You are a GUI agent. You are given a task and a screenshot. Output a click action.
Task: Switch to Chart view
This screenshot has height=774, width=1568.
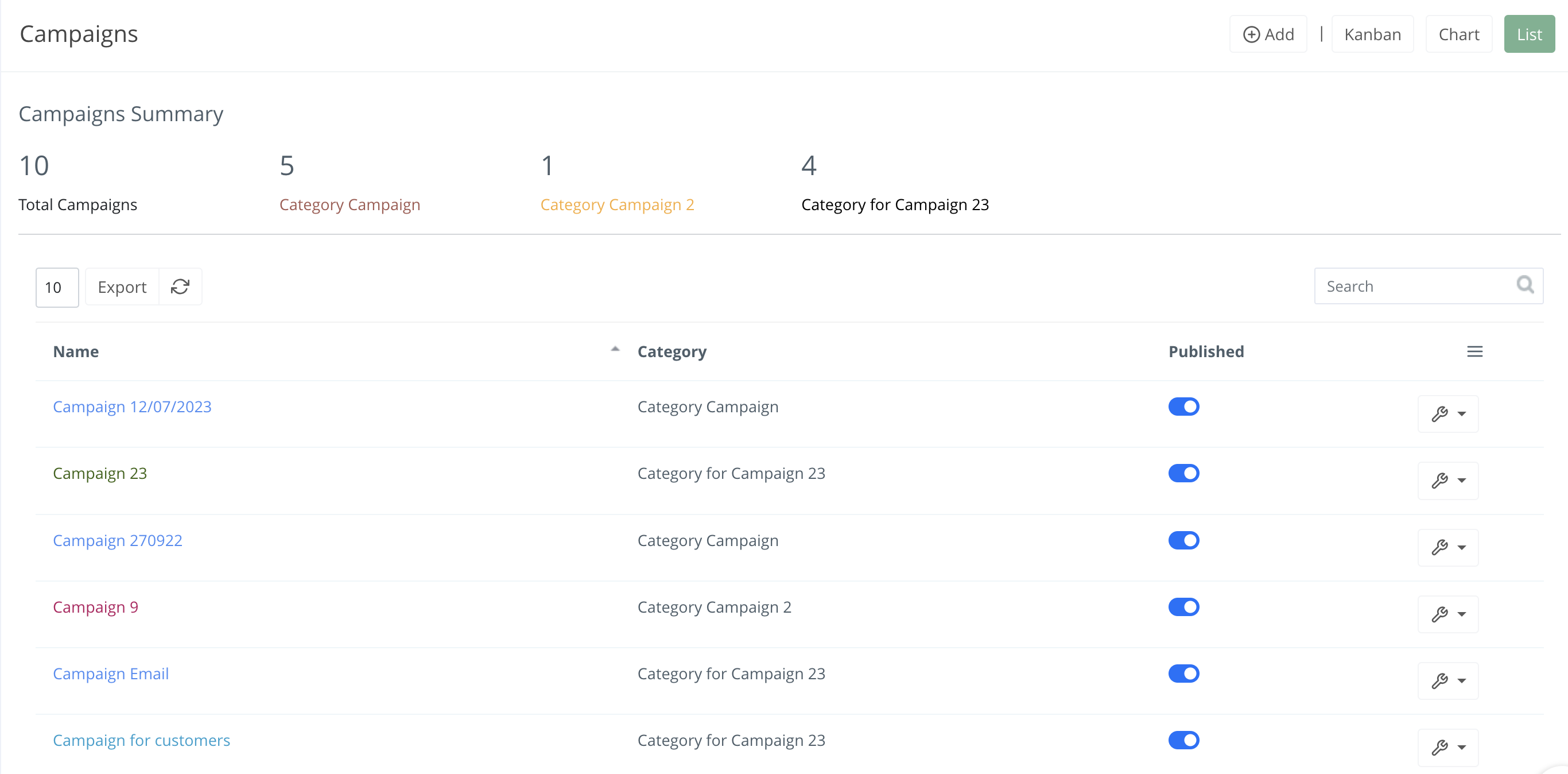[x=1459, y=33]
